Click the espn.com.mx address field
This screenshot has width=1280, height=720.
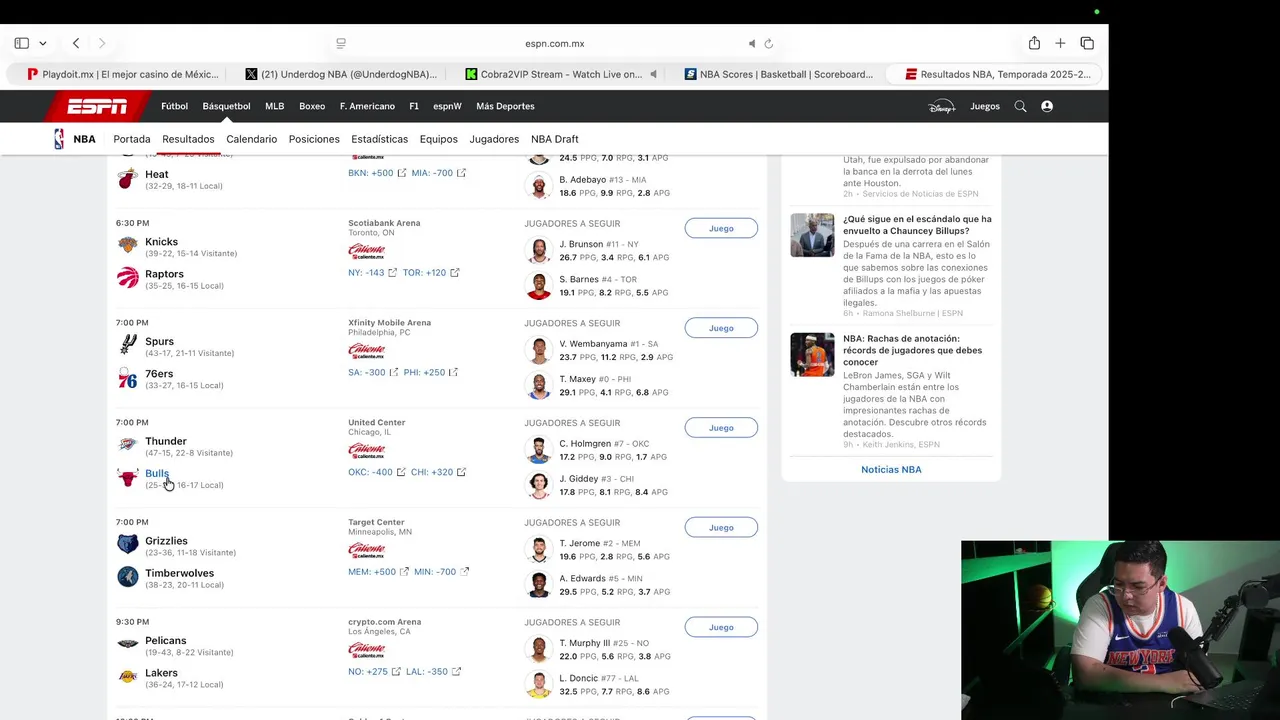point(554,43)
